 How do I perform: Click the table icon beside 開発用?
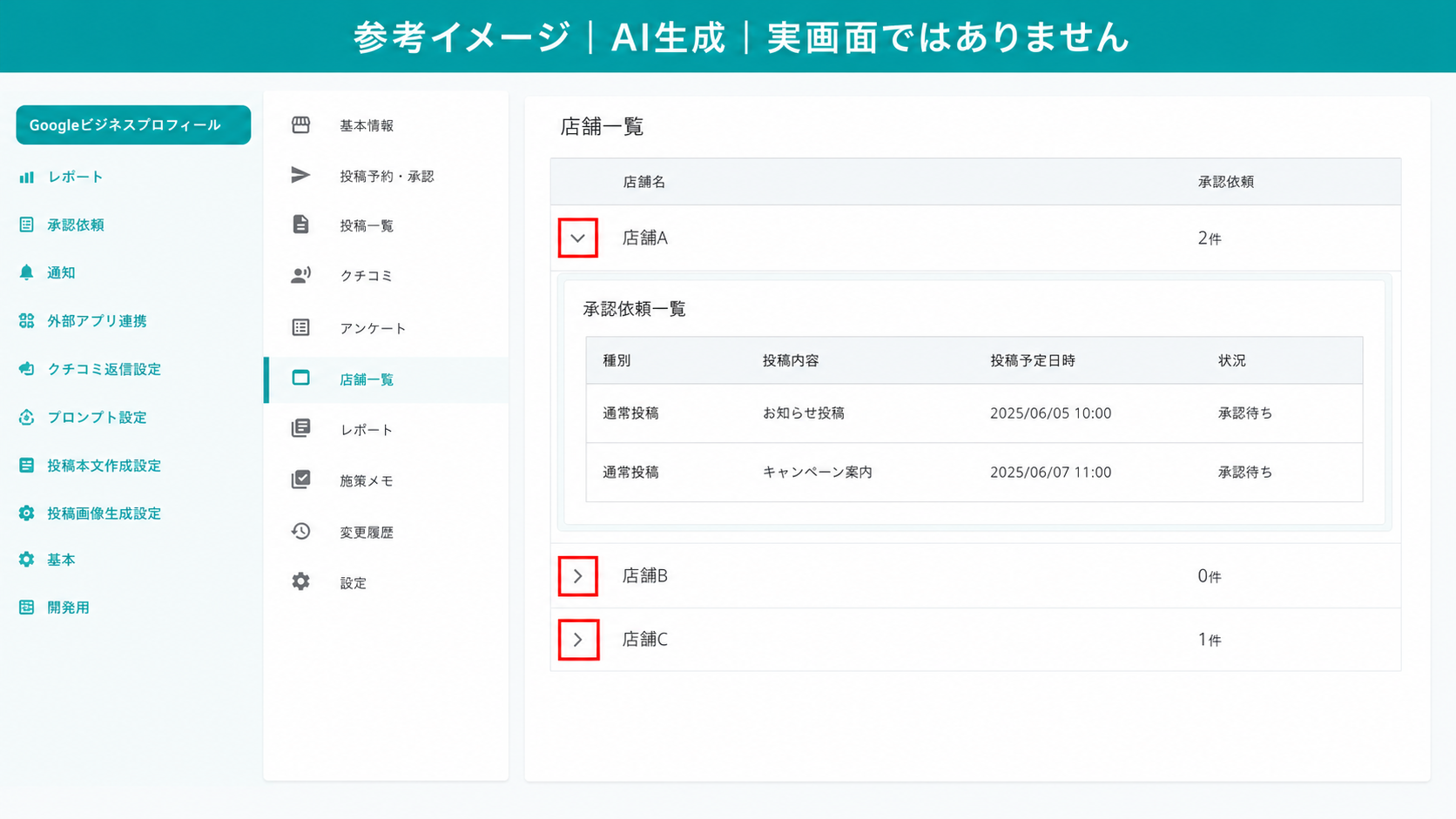coord(27,607)
